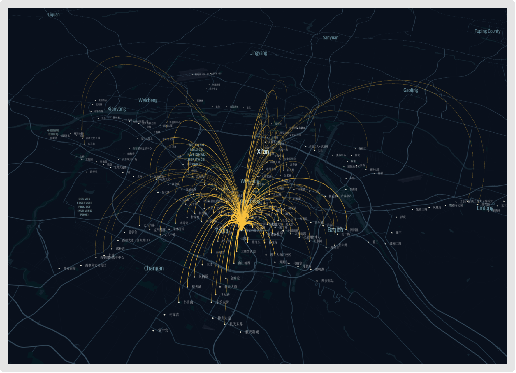Screen dimensions: 516x373
Task: Click the wide arc's apex above Gaoling
Action: click(395, 81)
